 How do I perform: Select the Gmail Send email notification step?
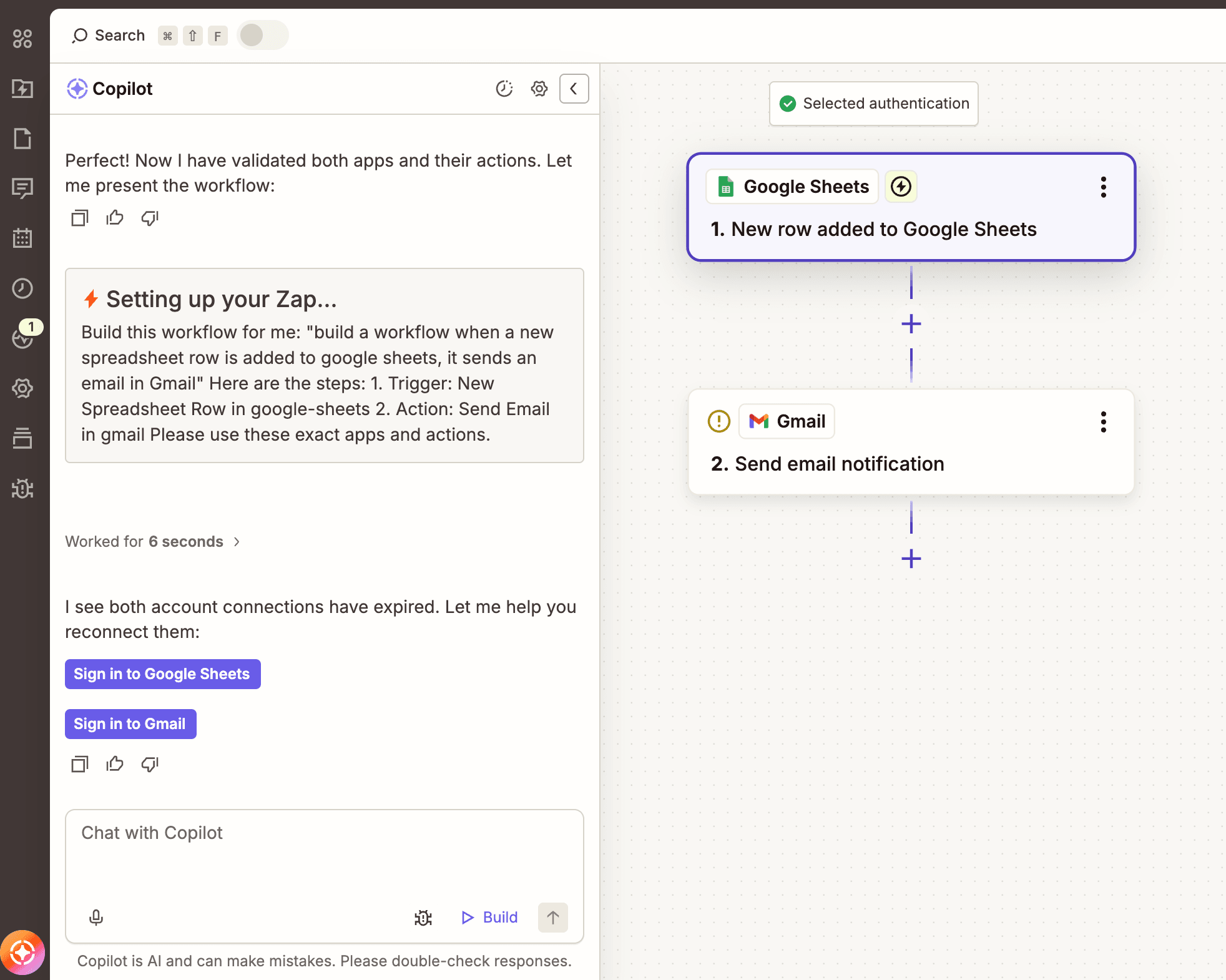tap(911, 442)
